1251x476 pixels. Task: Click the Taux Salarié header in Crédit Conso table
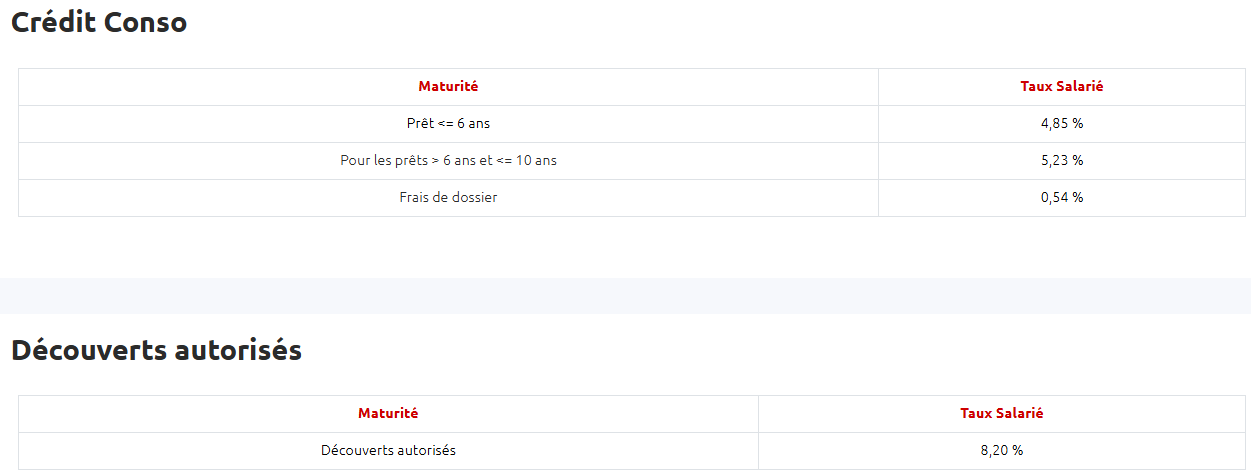pyautogui.click(x=1061, y=87)
